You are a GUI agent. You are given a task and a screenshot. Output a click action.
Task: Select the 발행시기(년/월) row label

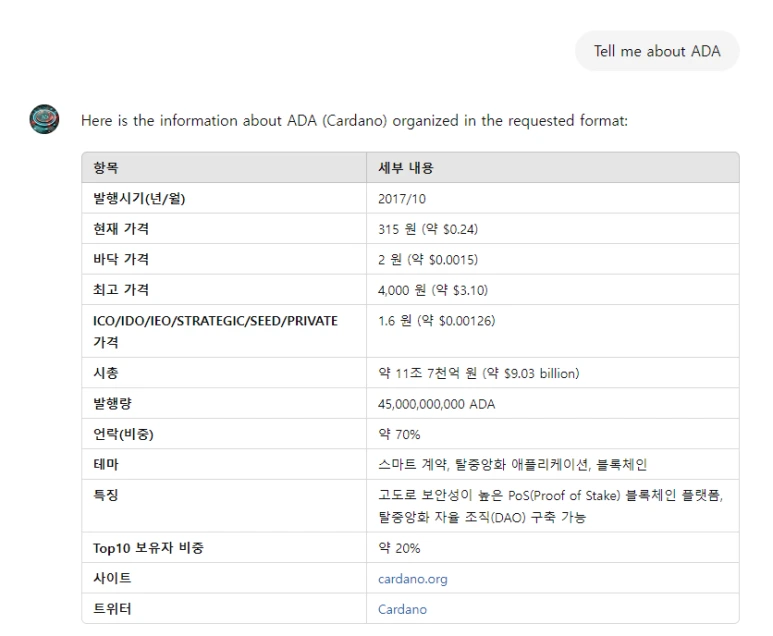[139, 198]
